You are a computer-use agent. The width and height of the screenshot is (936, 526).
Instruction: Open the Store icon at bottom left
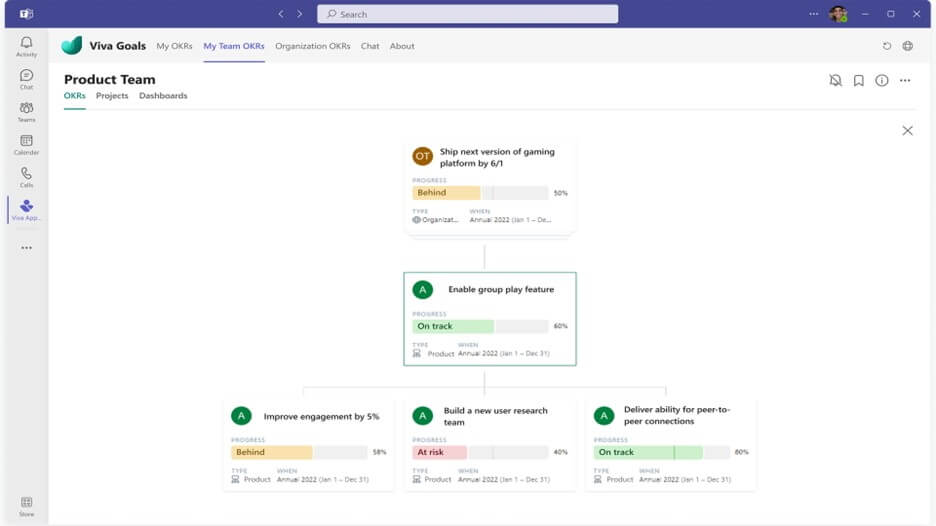point(26,506)
